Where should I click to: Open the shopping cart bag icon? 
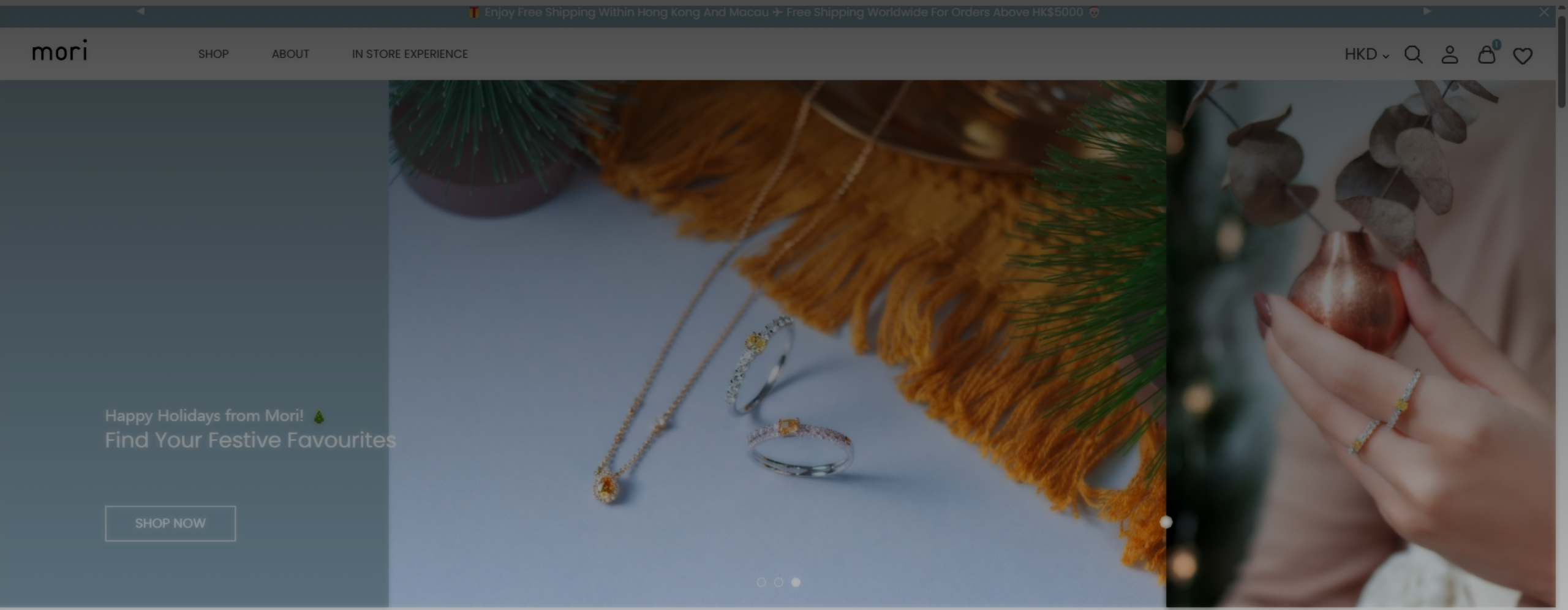(x=1487, y=55)
